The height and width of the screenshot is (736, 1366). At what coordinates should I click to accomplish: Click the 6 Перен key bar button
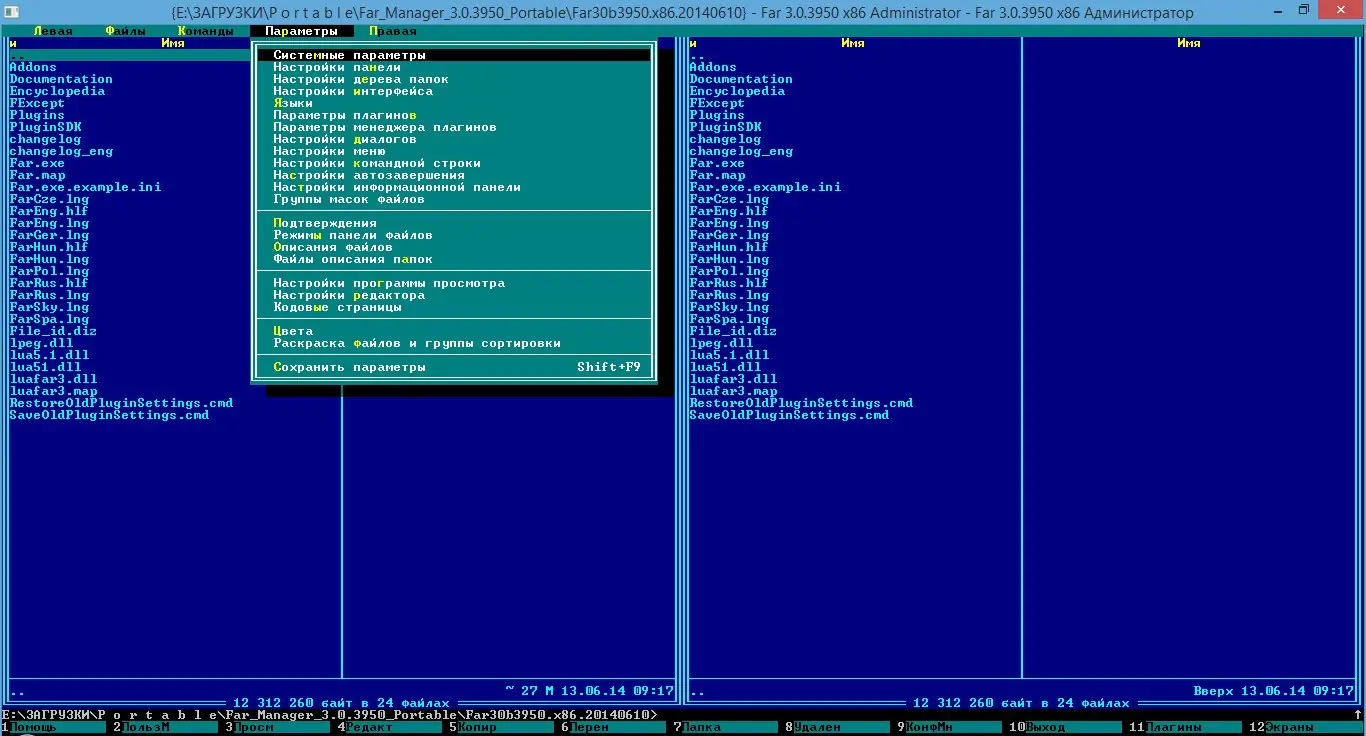[x=614, y=728]
